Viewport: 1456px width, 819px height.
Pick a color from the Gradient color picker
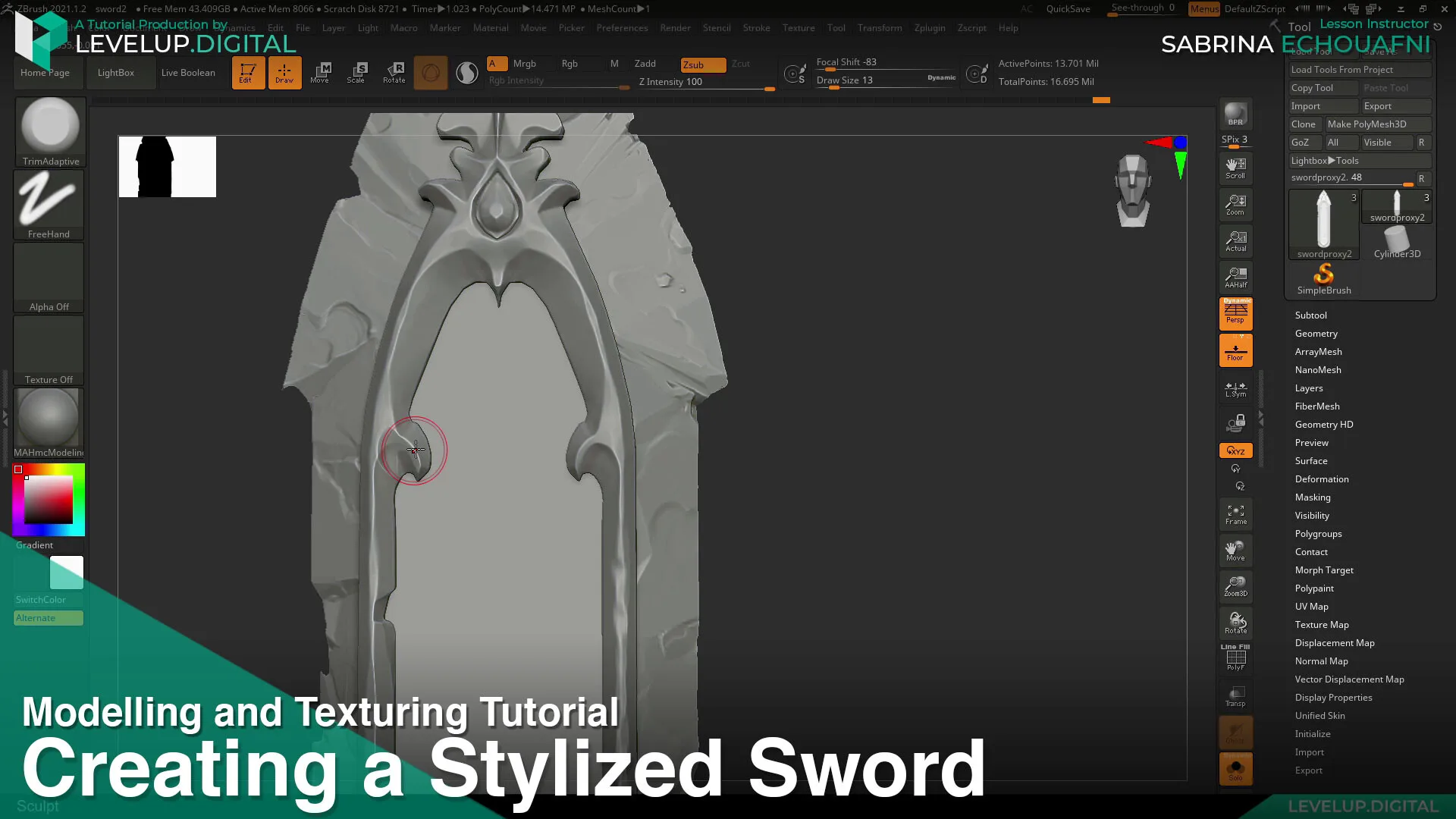[x=49, y=499]
